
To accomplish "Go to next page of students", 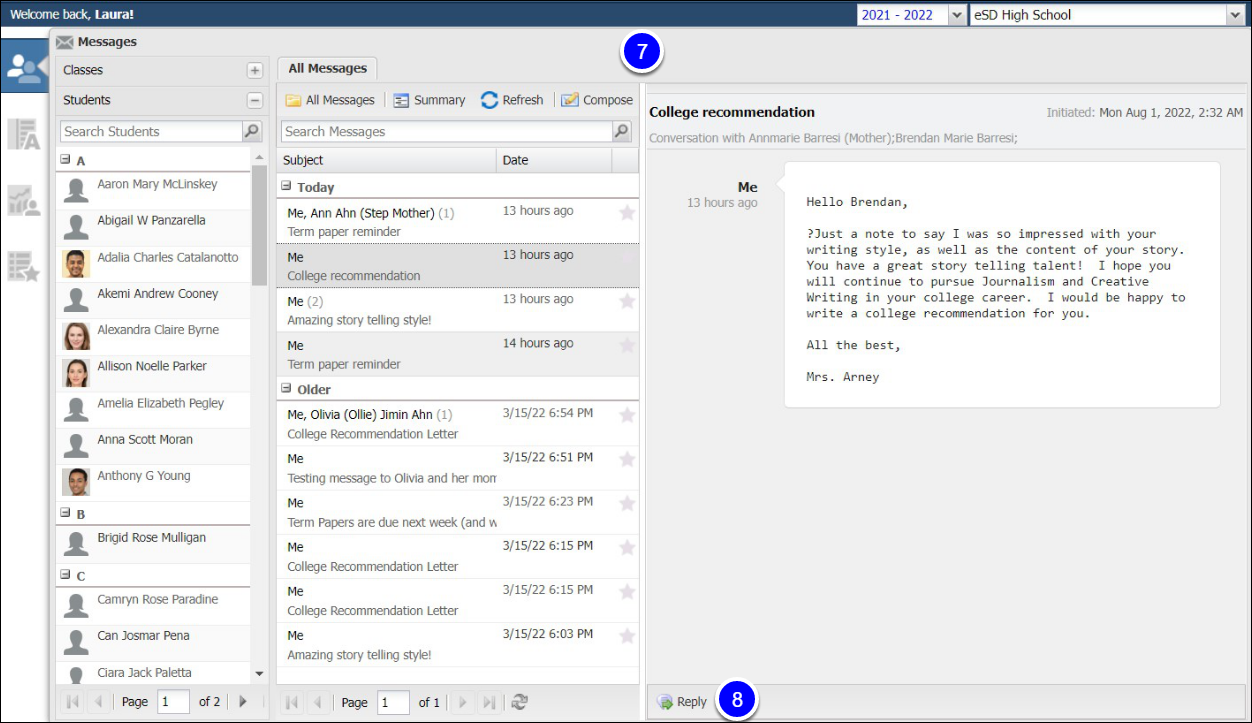I will pos(241,702).
